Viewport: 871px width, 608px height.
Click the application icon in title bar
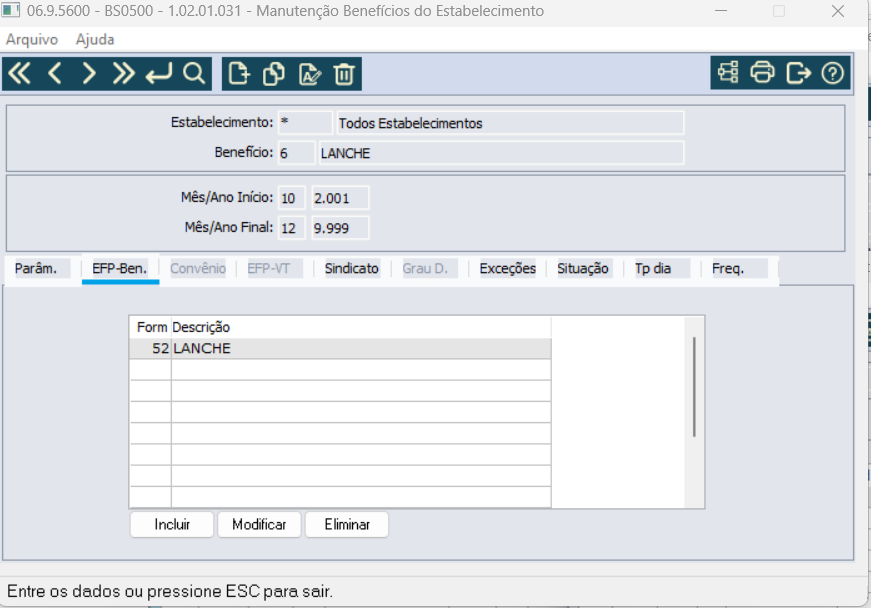(x=11, y=11)
